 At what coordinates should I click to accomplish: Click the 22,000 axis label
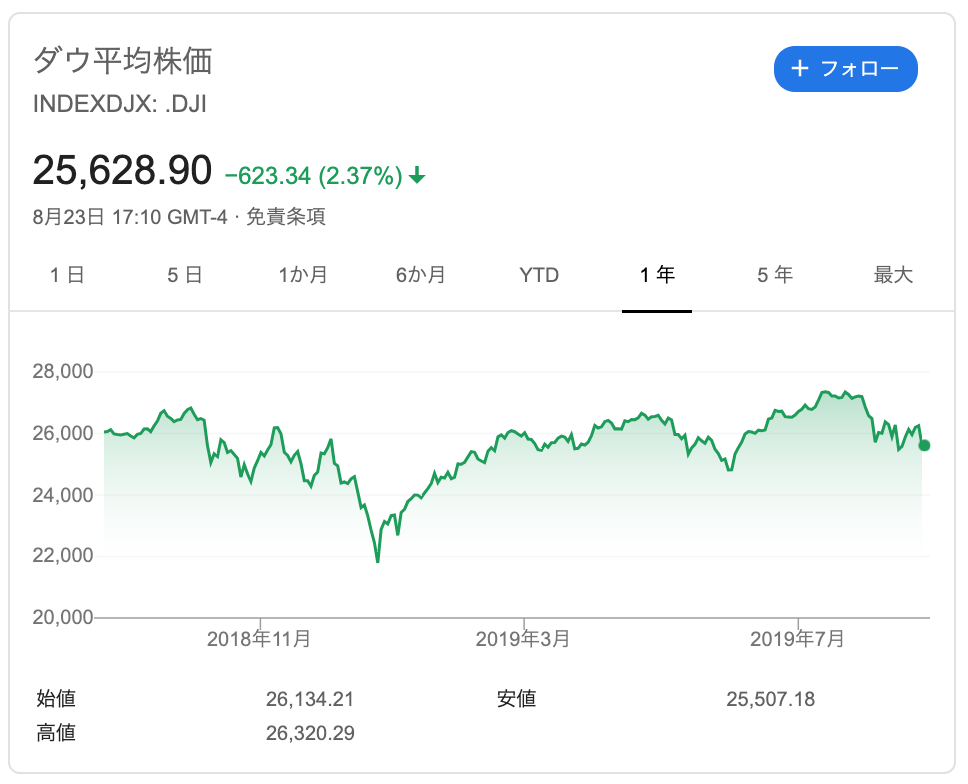(62, 555)
